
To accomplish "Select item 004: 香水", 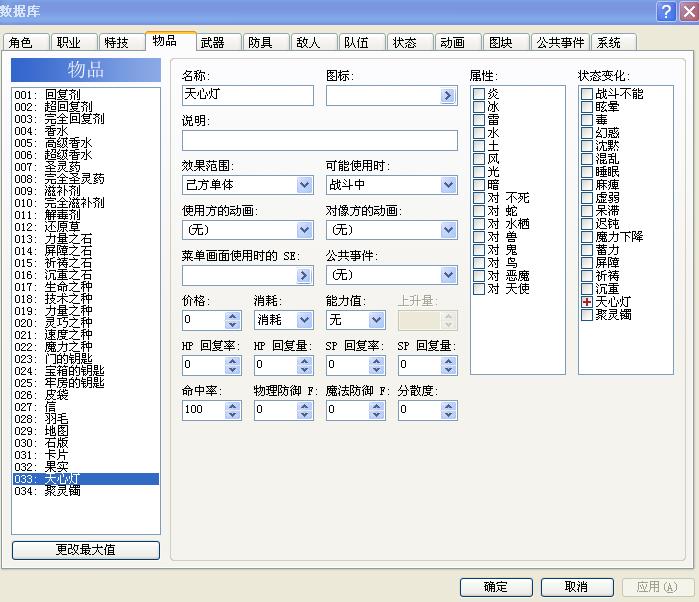I will [86, 131].
